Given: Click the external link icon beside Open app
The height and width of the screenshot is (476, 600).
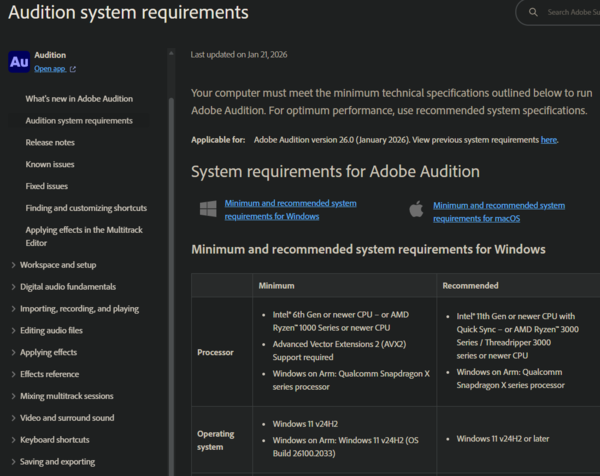Looking at the screenshot, I should [73, 69].
